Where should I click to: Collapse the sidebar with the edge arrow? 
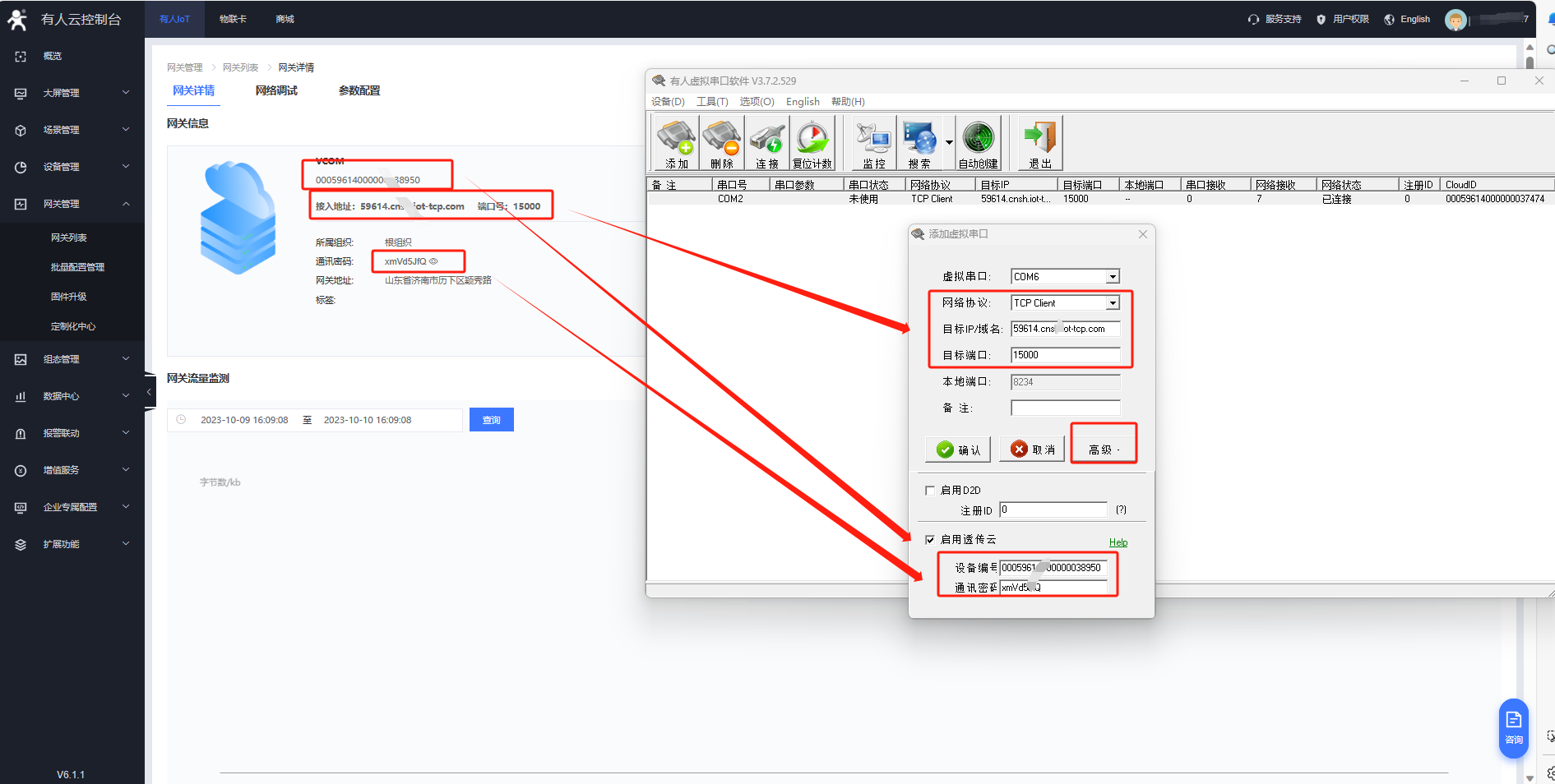149,392
